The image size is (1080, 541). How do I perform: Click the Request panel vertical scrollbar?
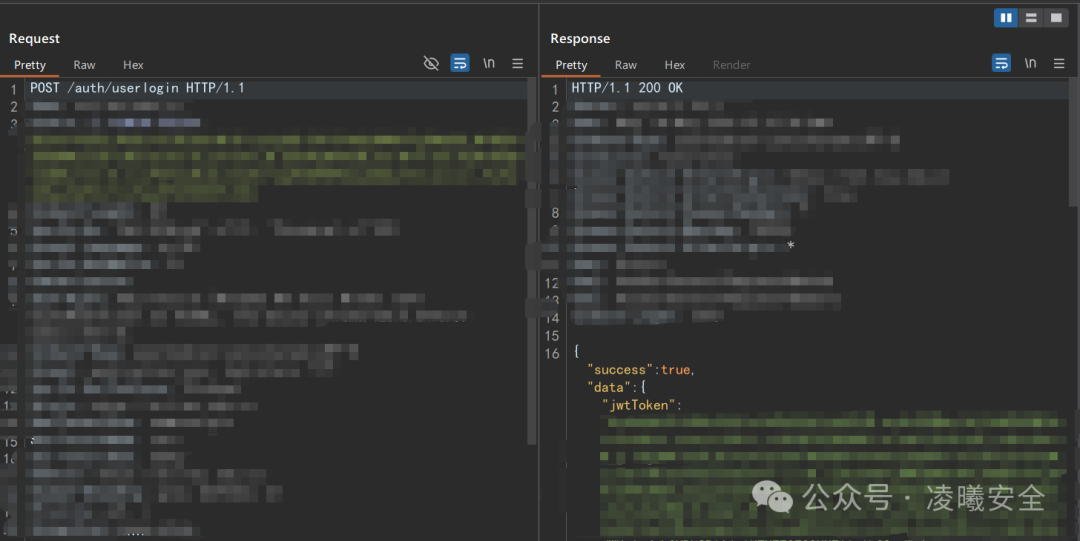coord(532,262)
